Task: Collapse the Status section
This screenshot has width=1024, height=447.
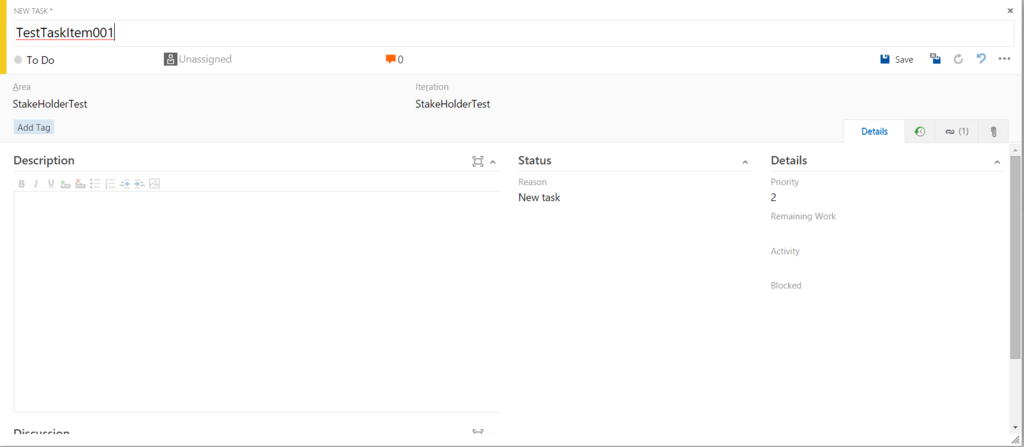Action: [x=745, y=162]
